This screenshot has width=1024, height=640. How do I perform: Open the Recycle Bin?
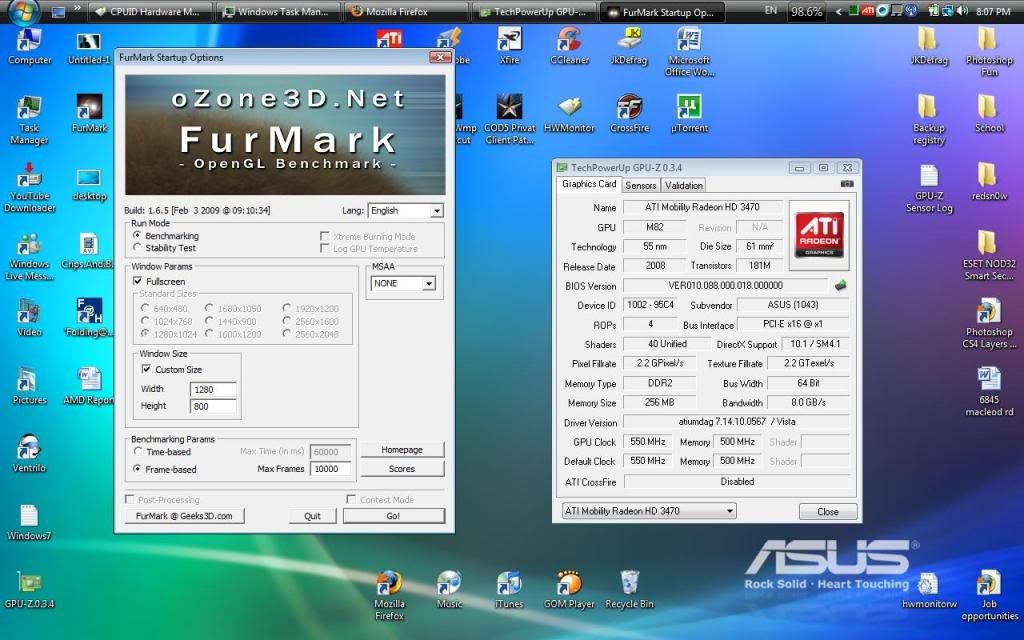(x=630, y=590)
